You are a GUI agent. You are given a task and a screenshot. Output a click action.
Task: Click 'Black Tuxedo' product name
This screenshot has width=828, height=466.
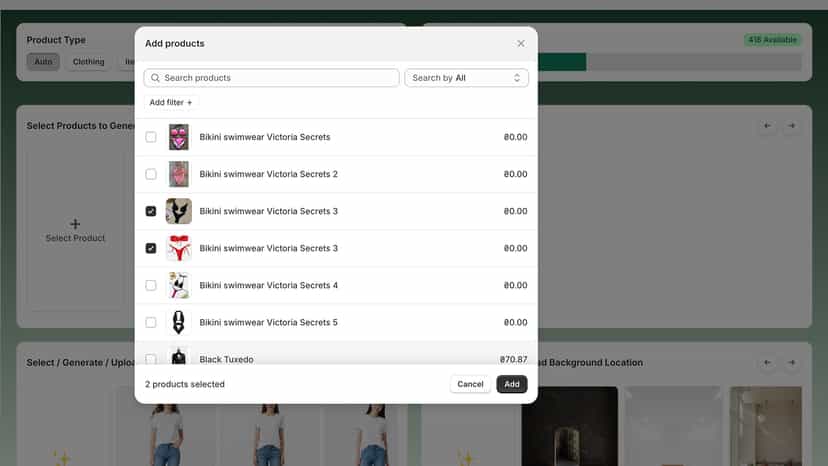click(x=227, y=359)
